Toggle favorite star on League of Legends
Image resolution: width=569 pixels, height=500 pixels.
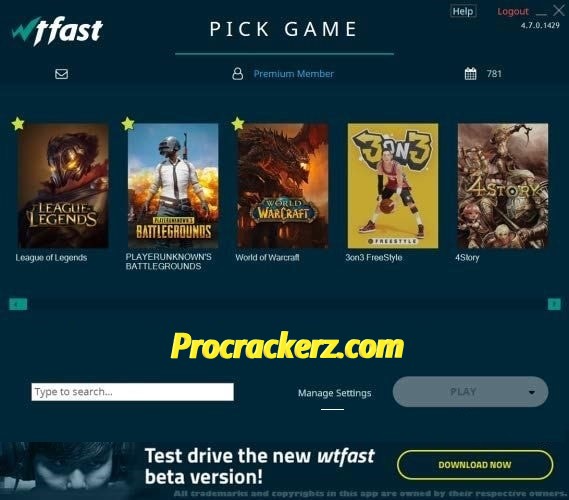click(18, 124)
